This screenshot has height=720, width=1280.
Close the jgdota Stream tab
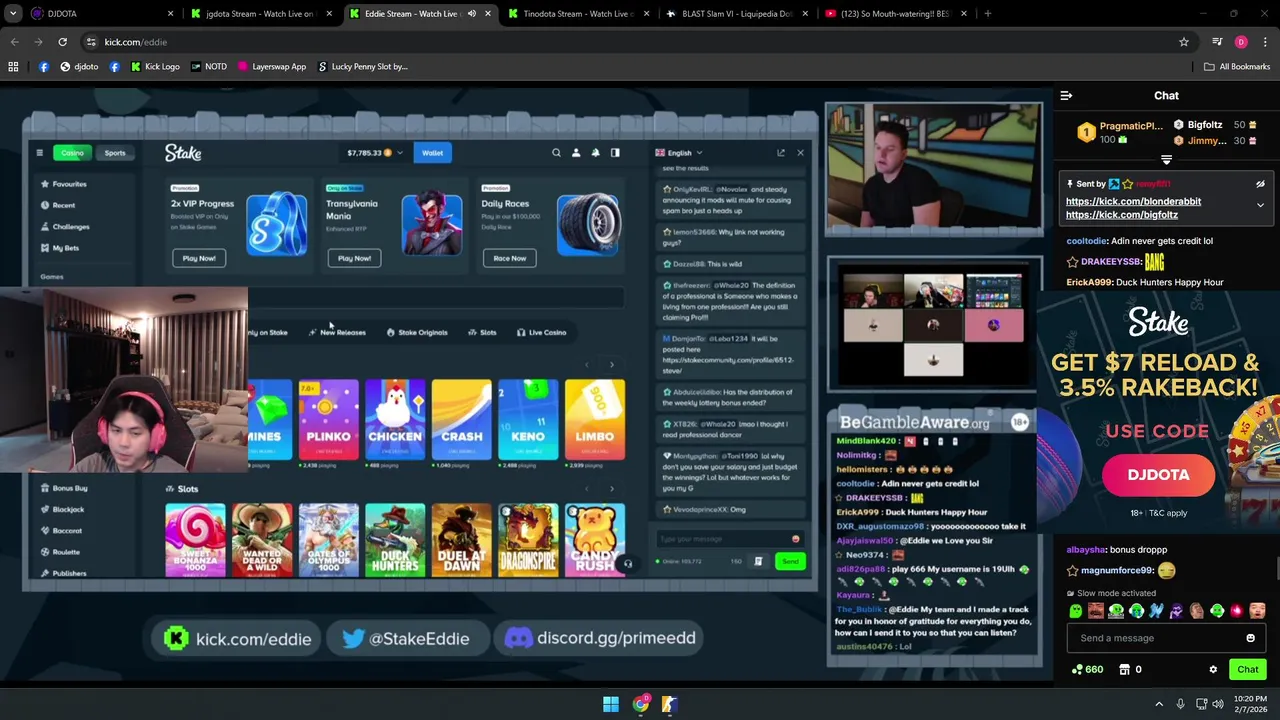coord(329,14)
